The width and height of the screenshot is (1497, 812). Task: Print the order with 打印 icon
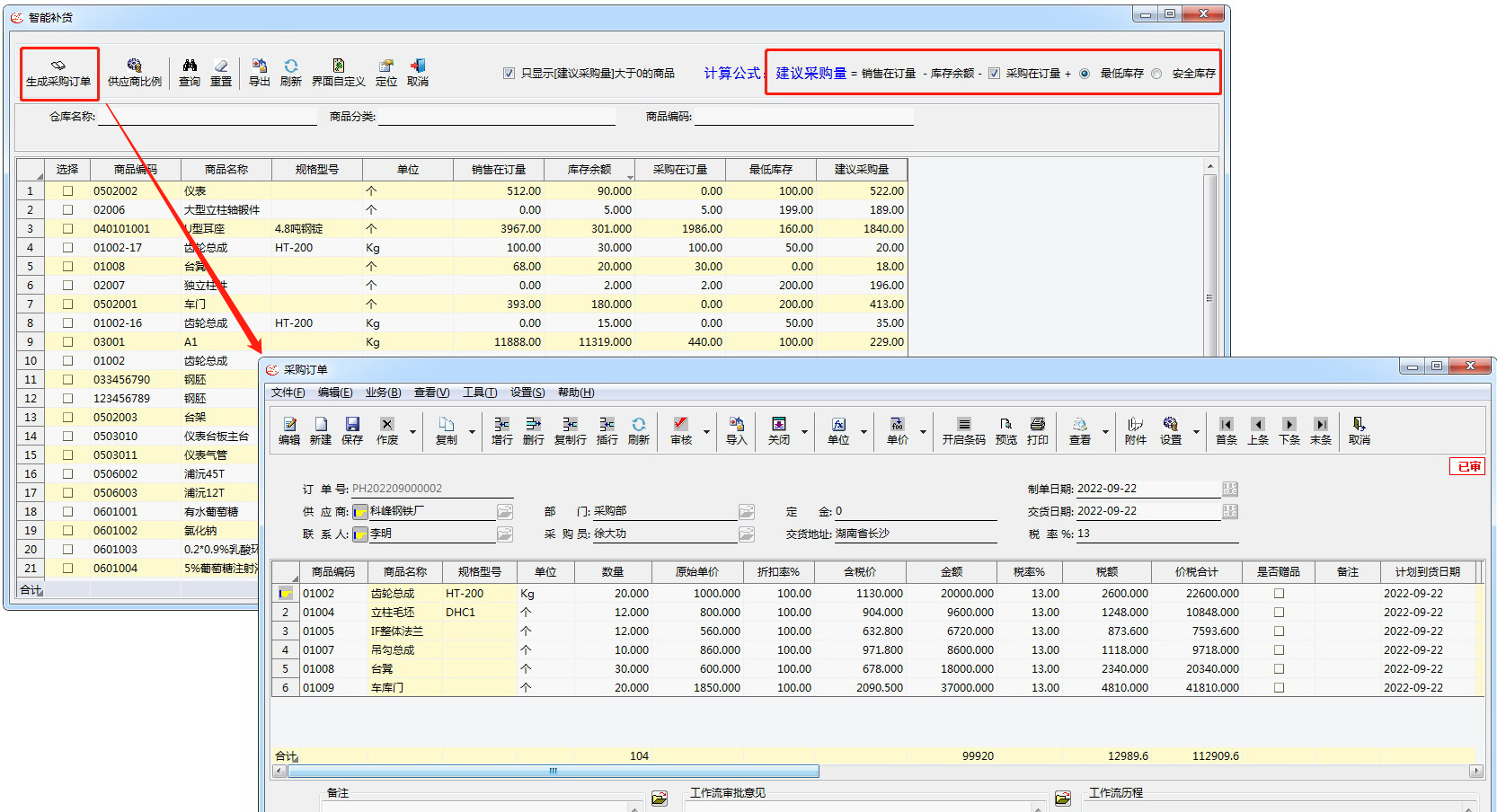(1038, 431)
